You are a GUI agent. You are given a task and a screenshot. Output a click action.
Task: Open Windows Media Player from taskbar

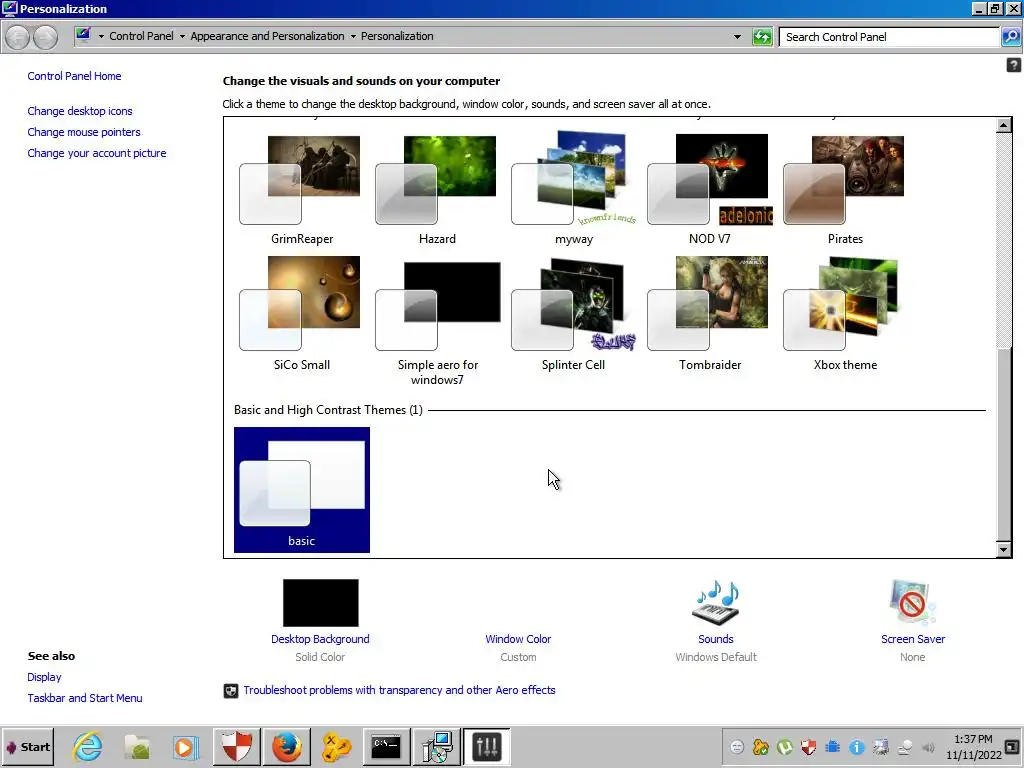tap(185, 747)
